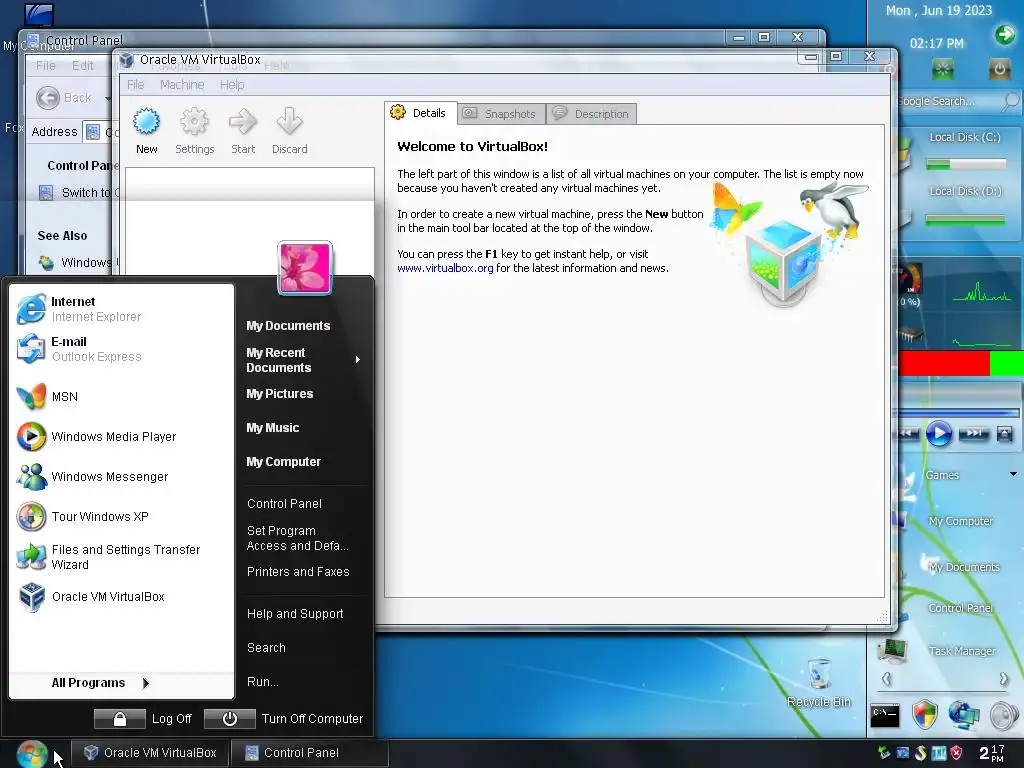Open the VirtualBox Help menu
The height and width of the screenshot is (768, 1024).
pos(232,84)
